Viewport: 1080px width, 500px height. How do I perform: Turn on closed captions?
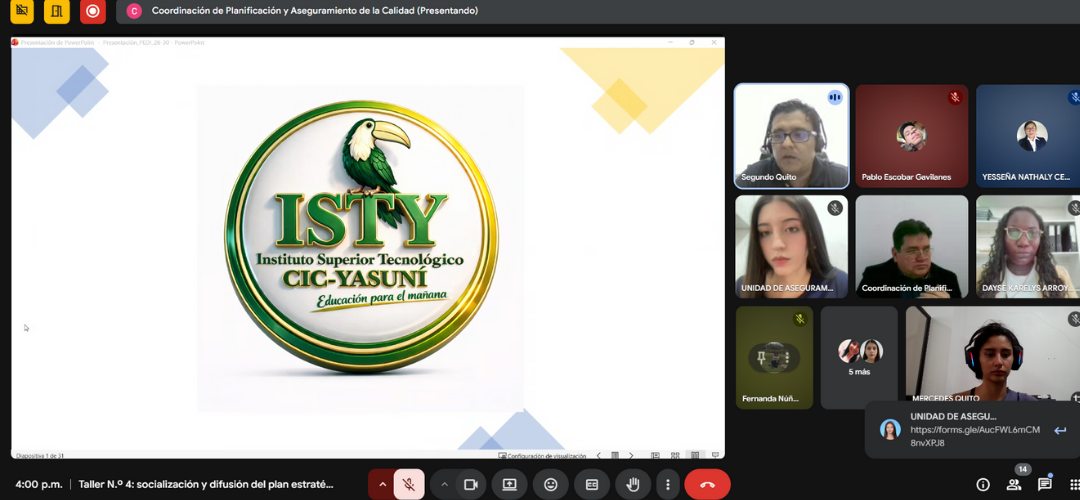[591, 484]
